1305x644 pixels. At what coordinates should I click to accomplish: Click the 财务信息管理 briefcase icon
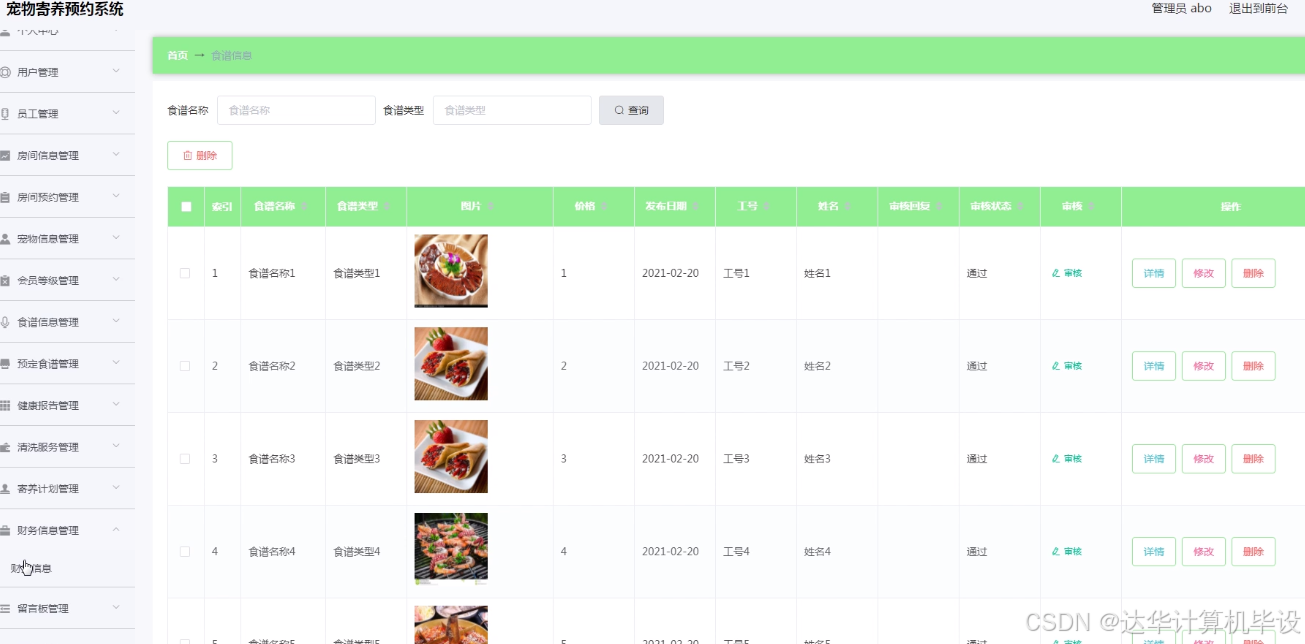point(6,530)
